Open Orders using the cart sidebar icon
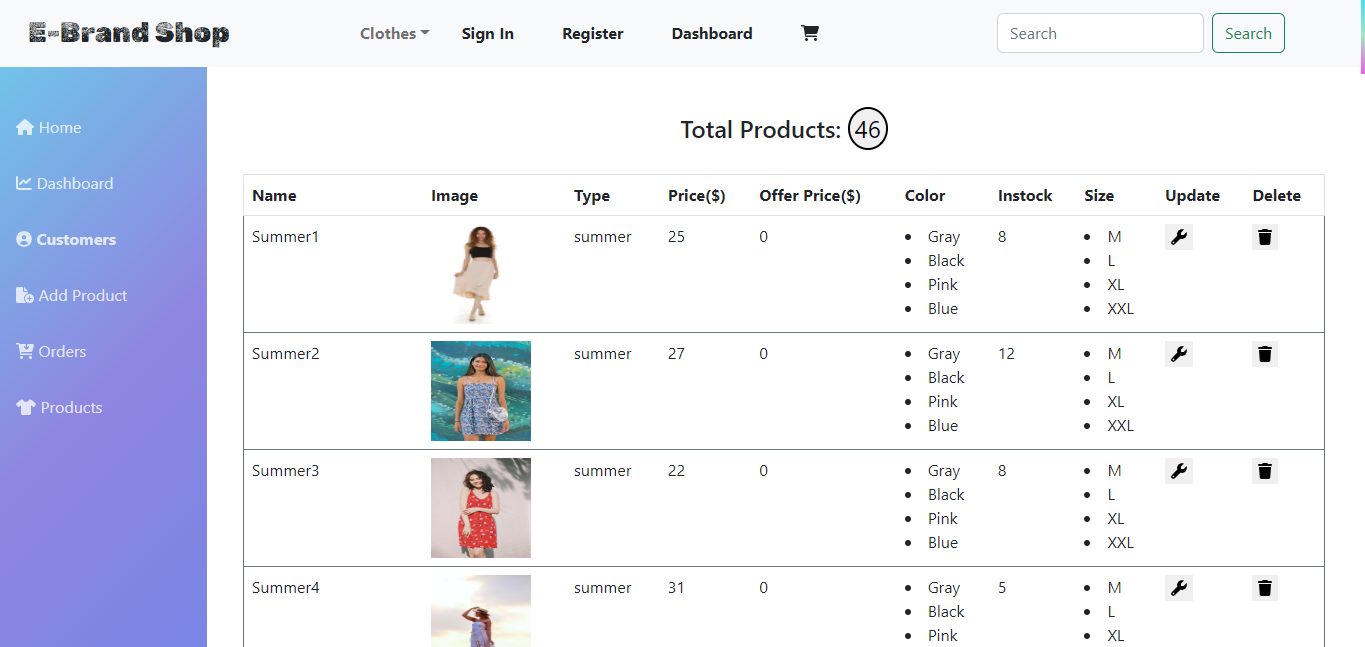Viewport: 1365px width, 647px height. [x=23, y=351]
